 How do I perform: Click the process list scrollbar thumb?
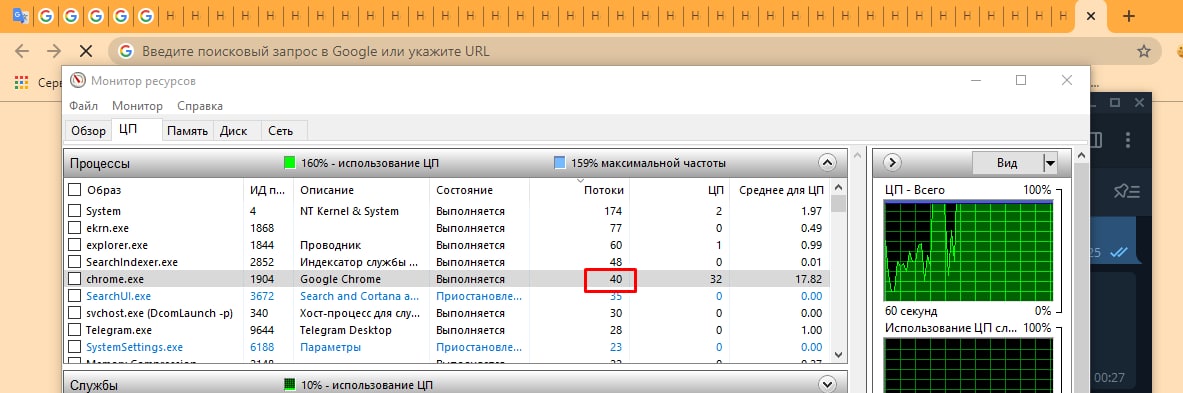click(838, 204)
